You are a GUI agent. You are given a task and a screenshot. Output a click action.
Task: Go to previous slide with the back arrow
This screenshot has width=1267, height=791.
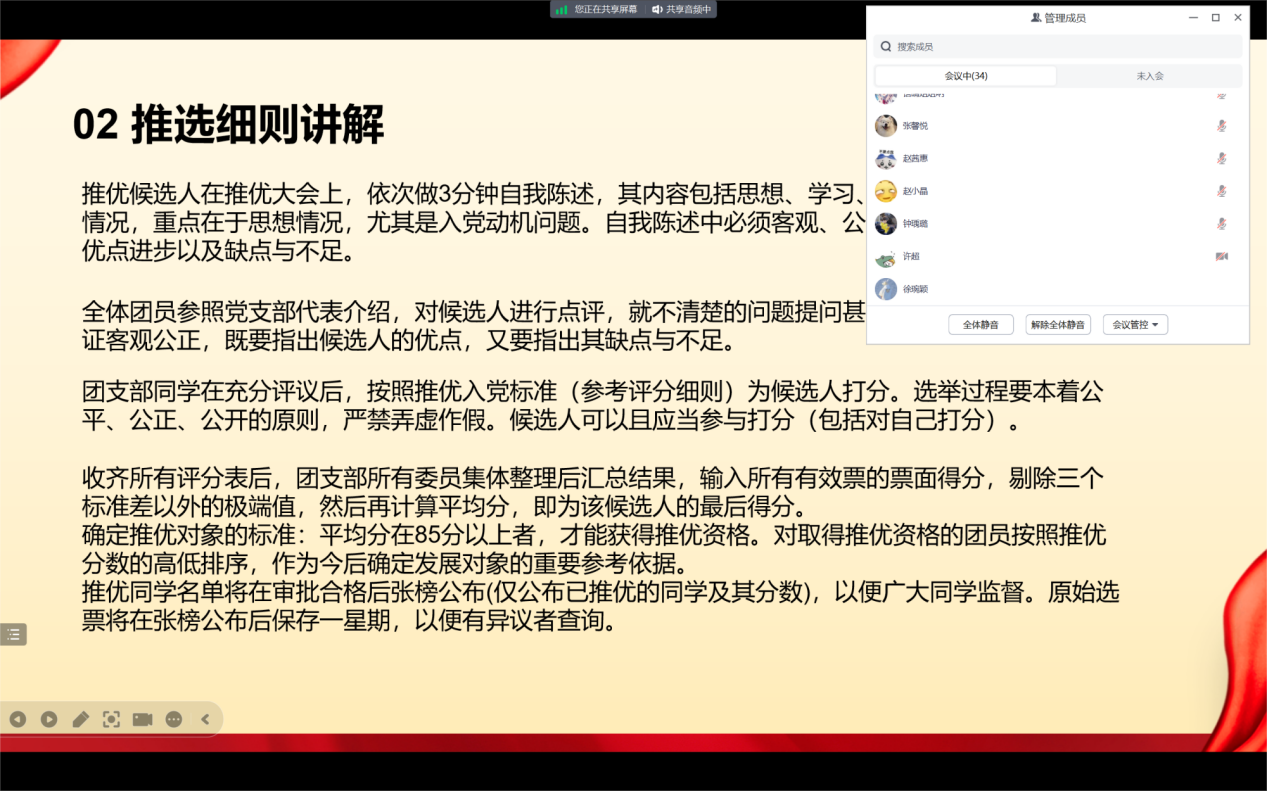pyautogui.click(x=18, y=719)
